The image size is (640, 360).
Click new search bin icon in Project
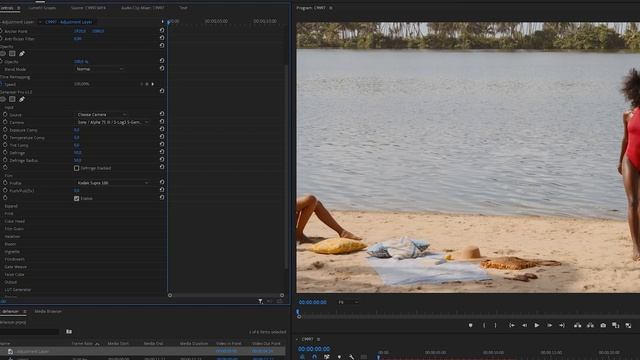tap(69, 331)
